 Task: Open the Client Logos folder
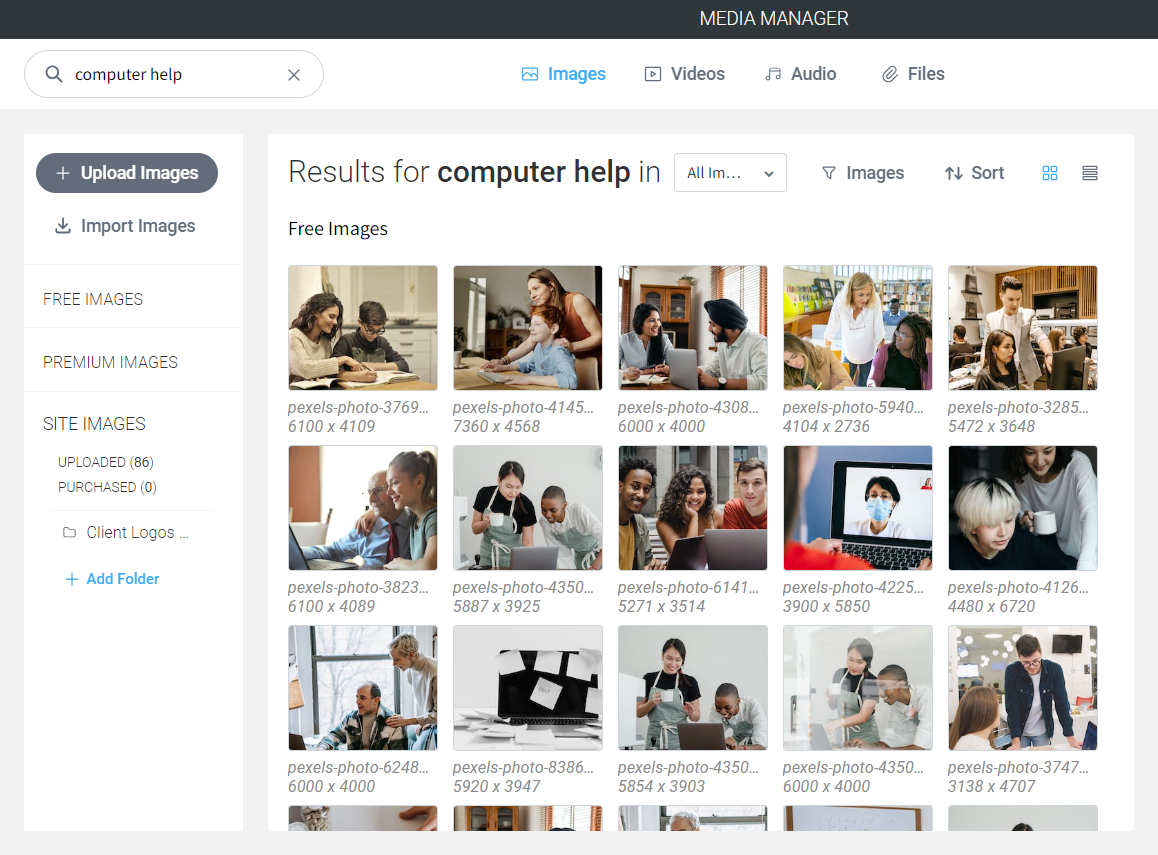[x=126, y=532]
